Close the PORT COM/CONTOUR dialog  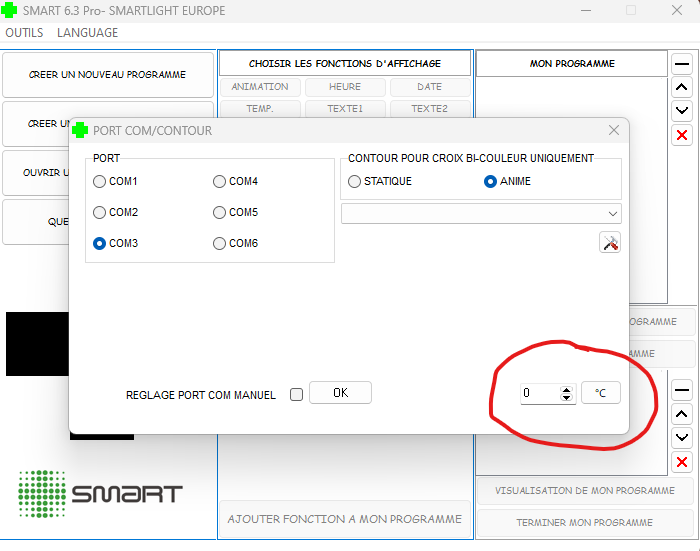click(x=614, y=130)
